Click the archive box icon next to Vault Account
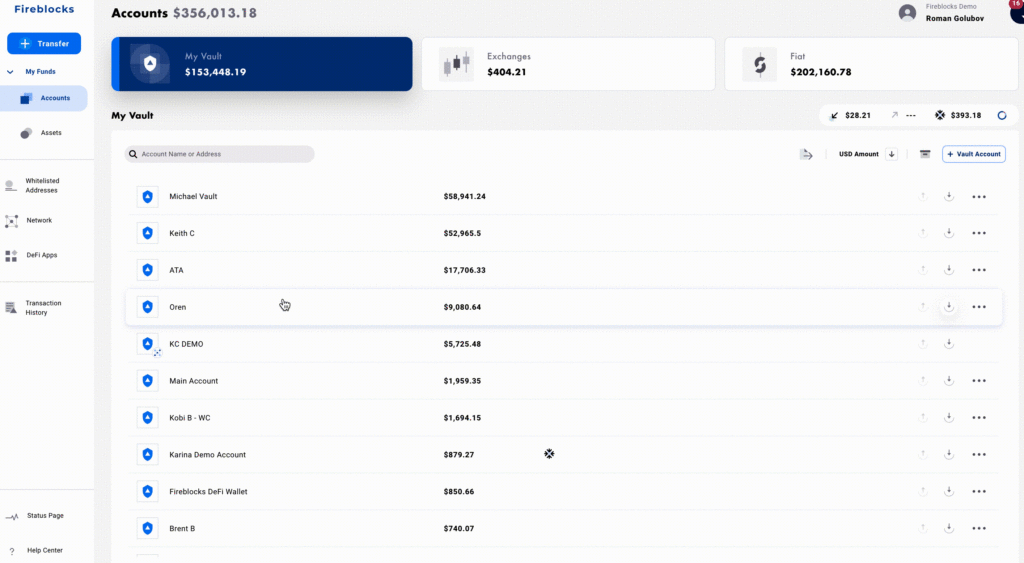The height and width of the screenshot is (563, 1024). (x=925, y=154)
